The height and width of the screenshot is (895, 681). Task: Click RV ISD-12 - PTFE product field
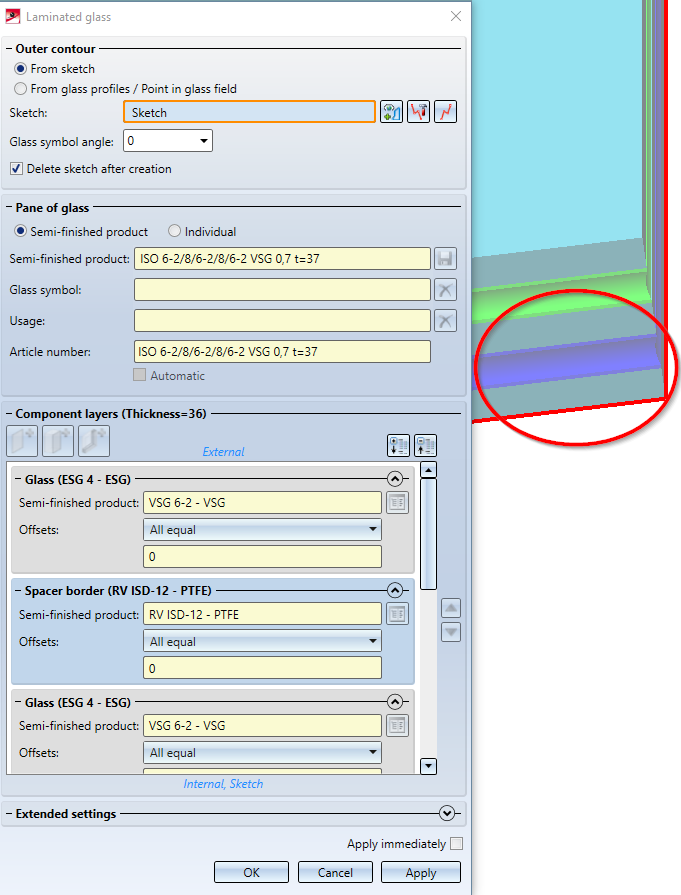(262, 615)
